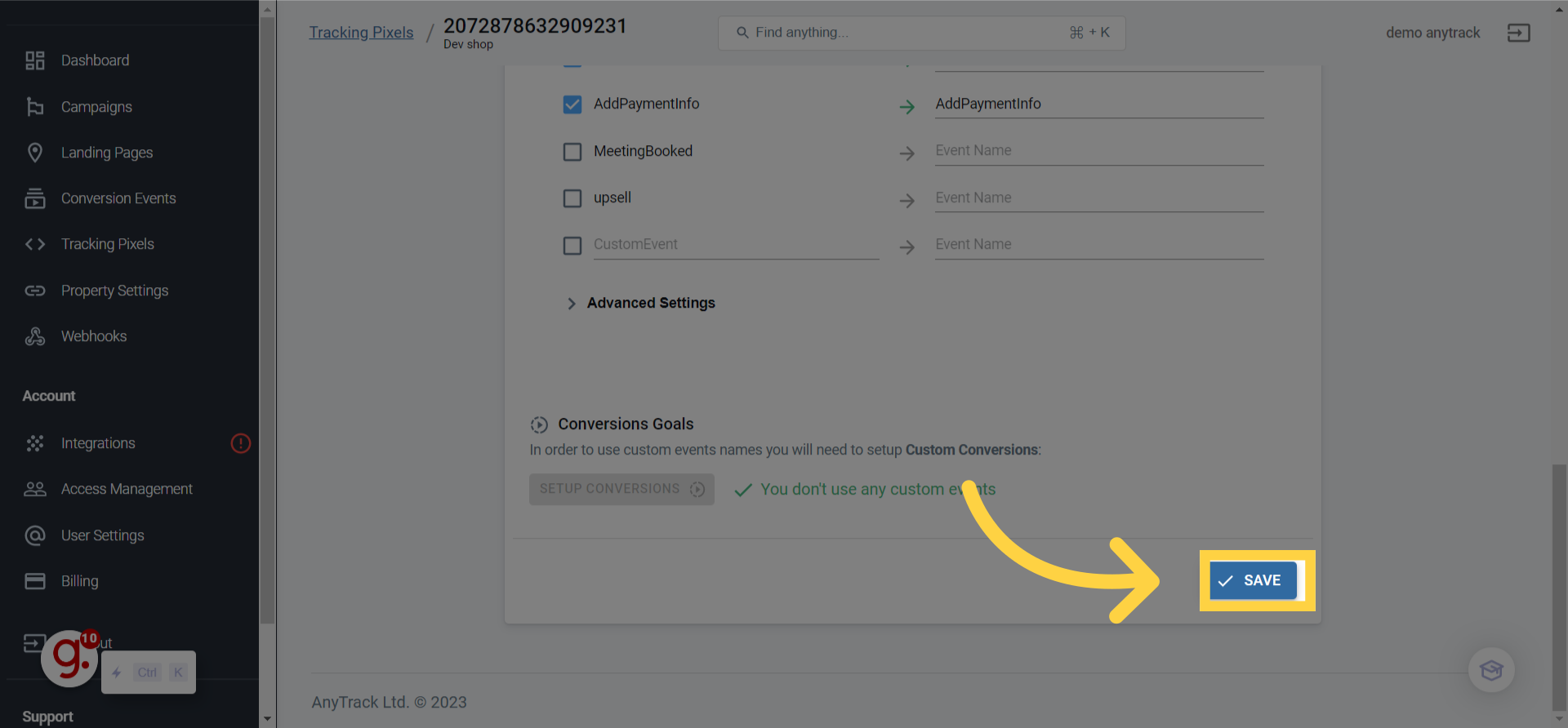Click the Tracking Pixels code icon
Viewport: 1568px width, 728px height.
point(34,244)
